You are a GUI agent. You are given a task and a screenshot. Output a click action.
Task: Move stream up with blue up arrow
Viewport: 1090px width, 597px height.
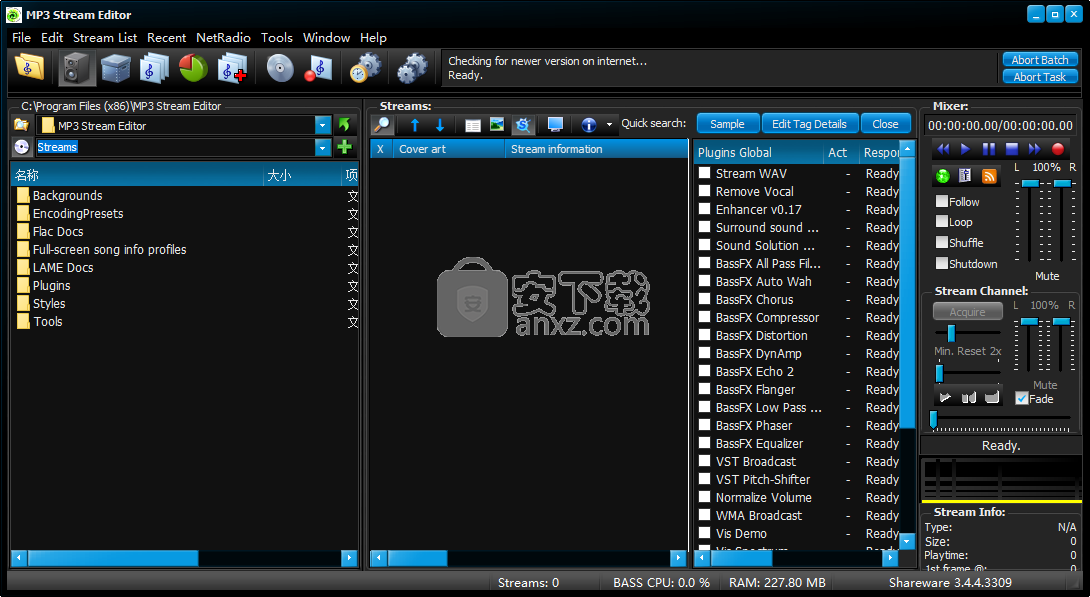click(415, 125)
